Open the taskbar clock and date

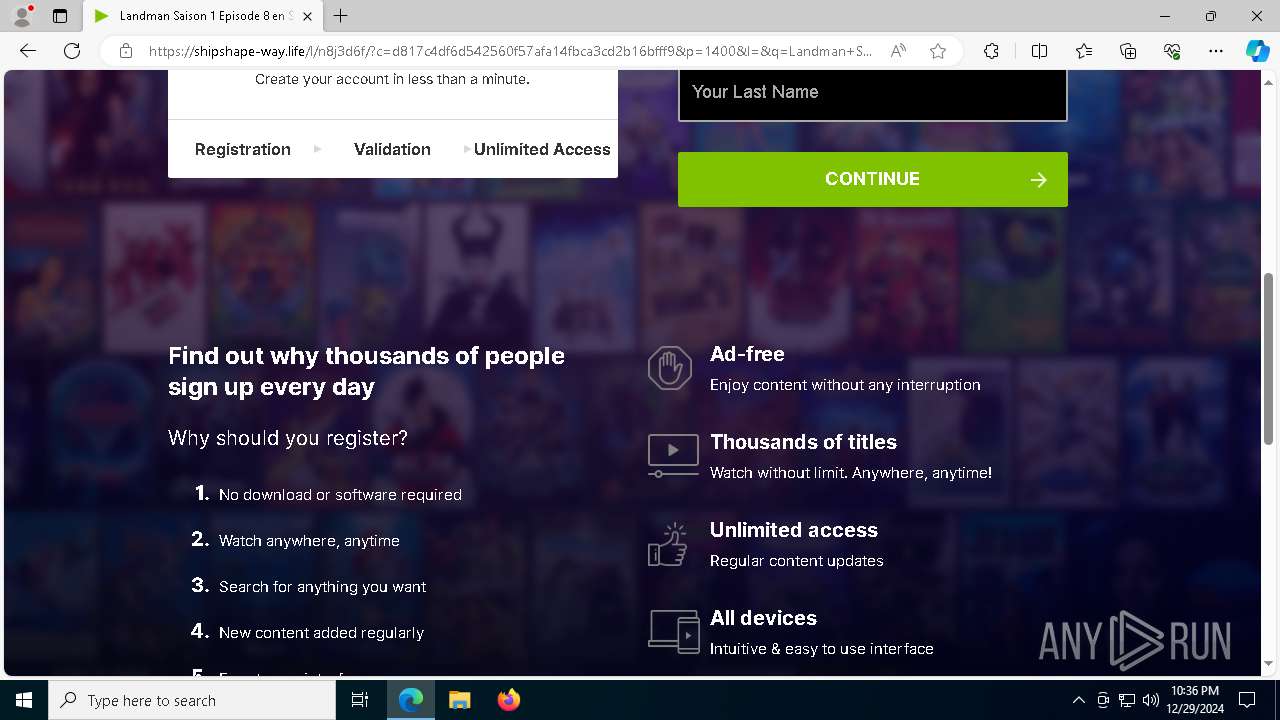[x=1195, y=700]
